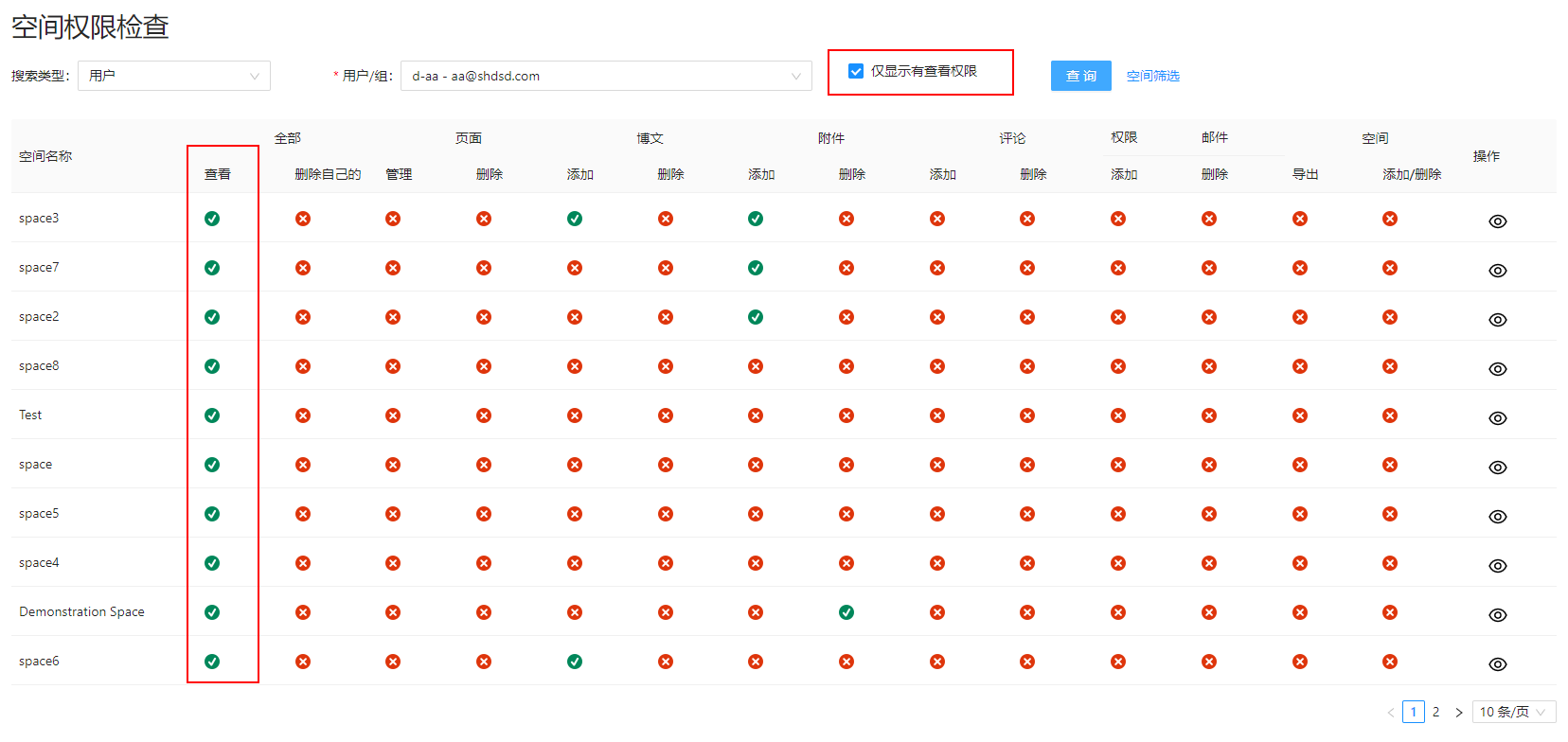
Task: Open the eye icon in Test row
Action: tap(1497, 418)
